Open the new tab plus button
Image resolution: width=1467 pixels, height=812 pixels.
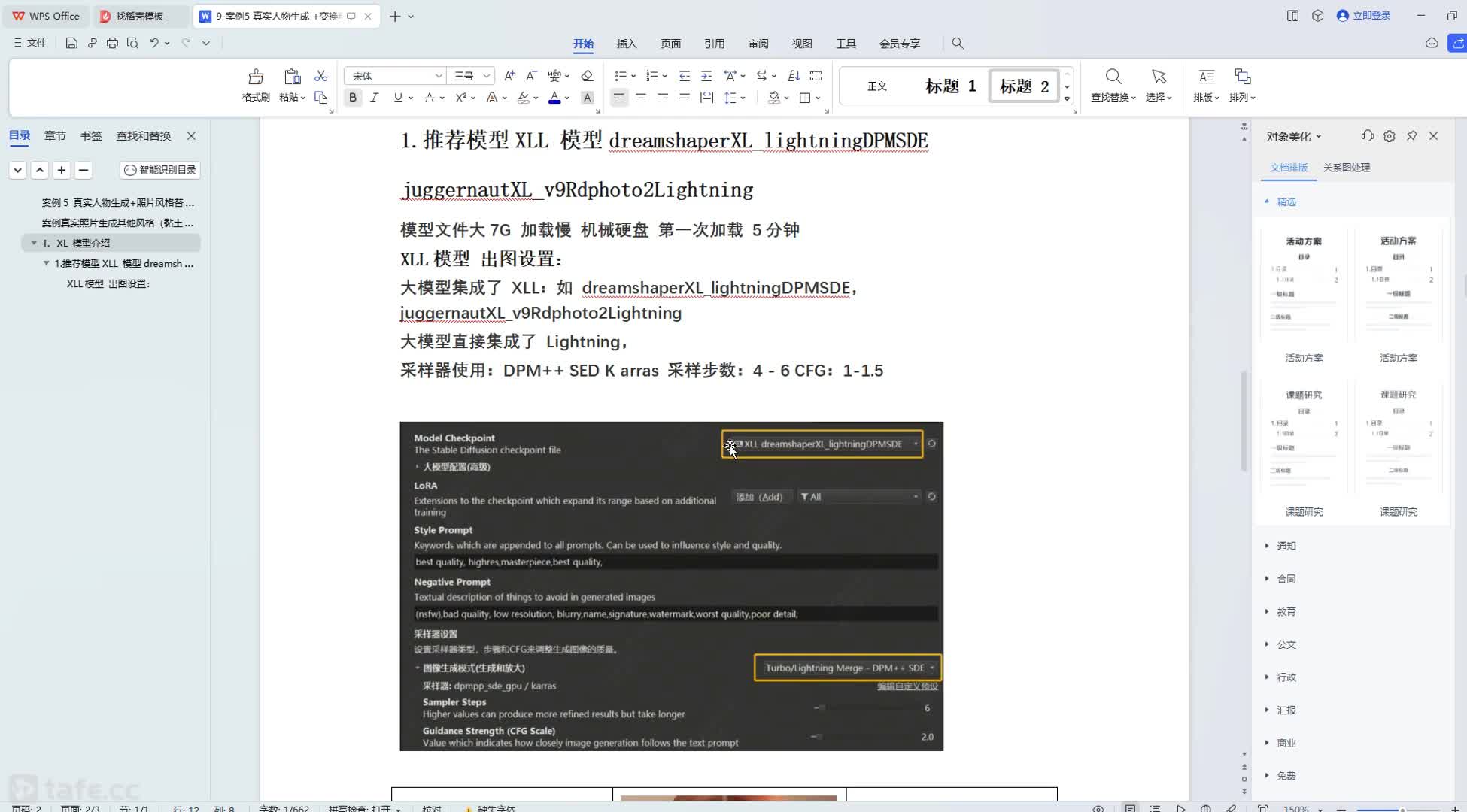click(x=395, y=16)
